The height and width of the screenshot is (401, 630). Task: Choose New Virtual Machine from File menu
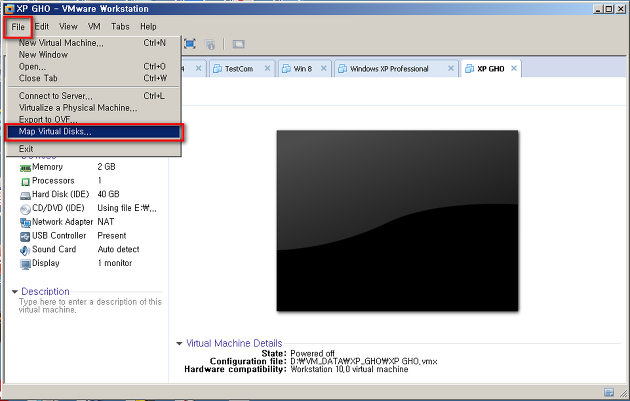[x=94, y=43]
